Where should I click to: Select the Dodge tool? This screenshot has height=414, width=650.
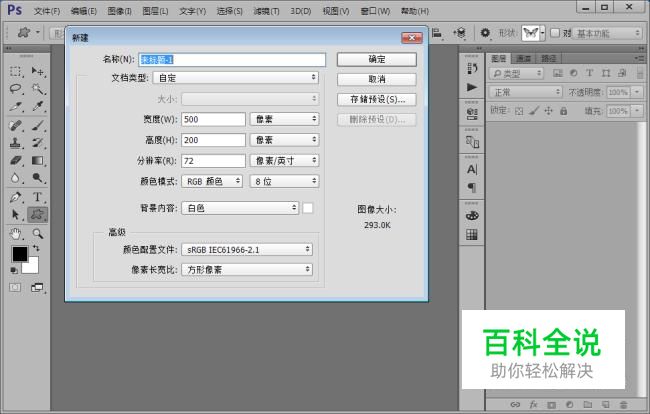click(38, 178)
